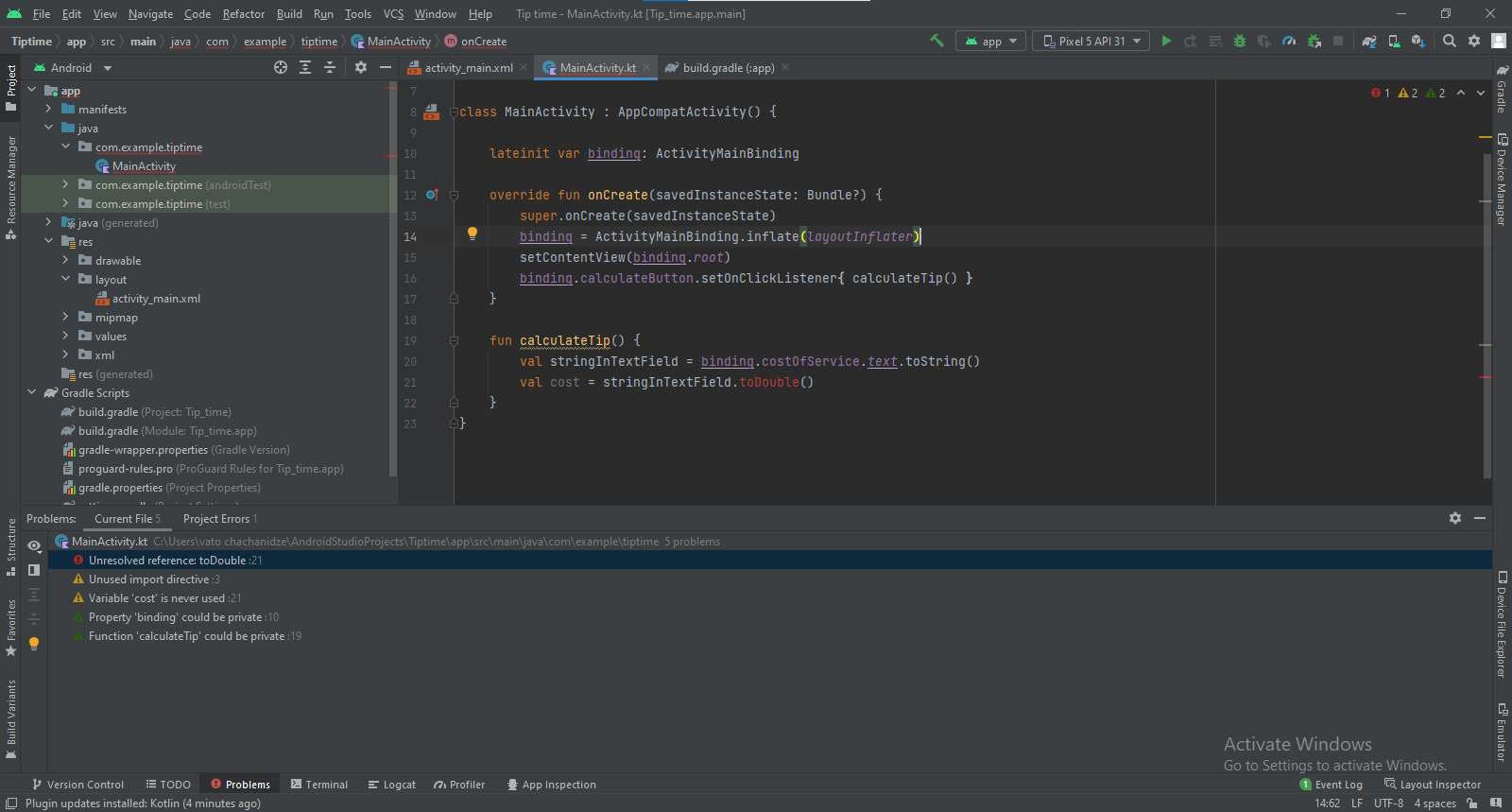
Task: Click the quick-fix lightbulb in editor
Action: pyautogui.click(x=472, y=233)
